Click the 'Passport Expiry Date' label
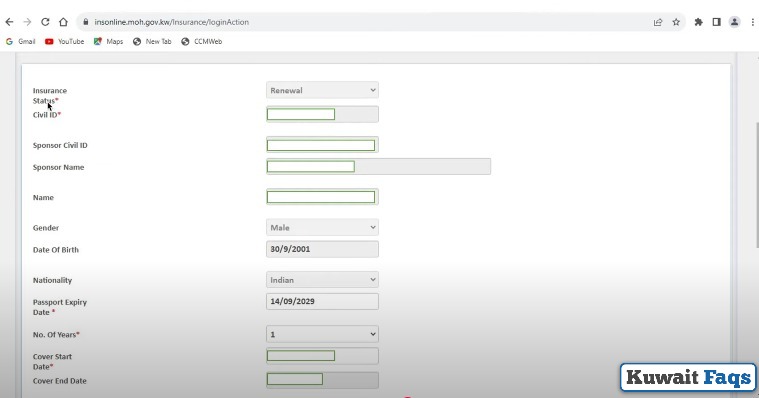Viewport: 759px width, 398px height. 60,307
